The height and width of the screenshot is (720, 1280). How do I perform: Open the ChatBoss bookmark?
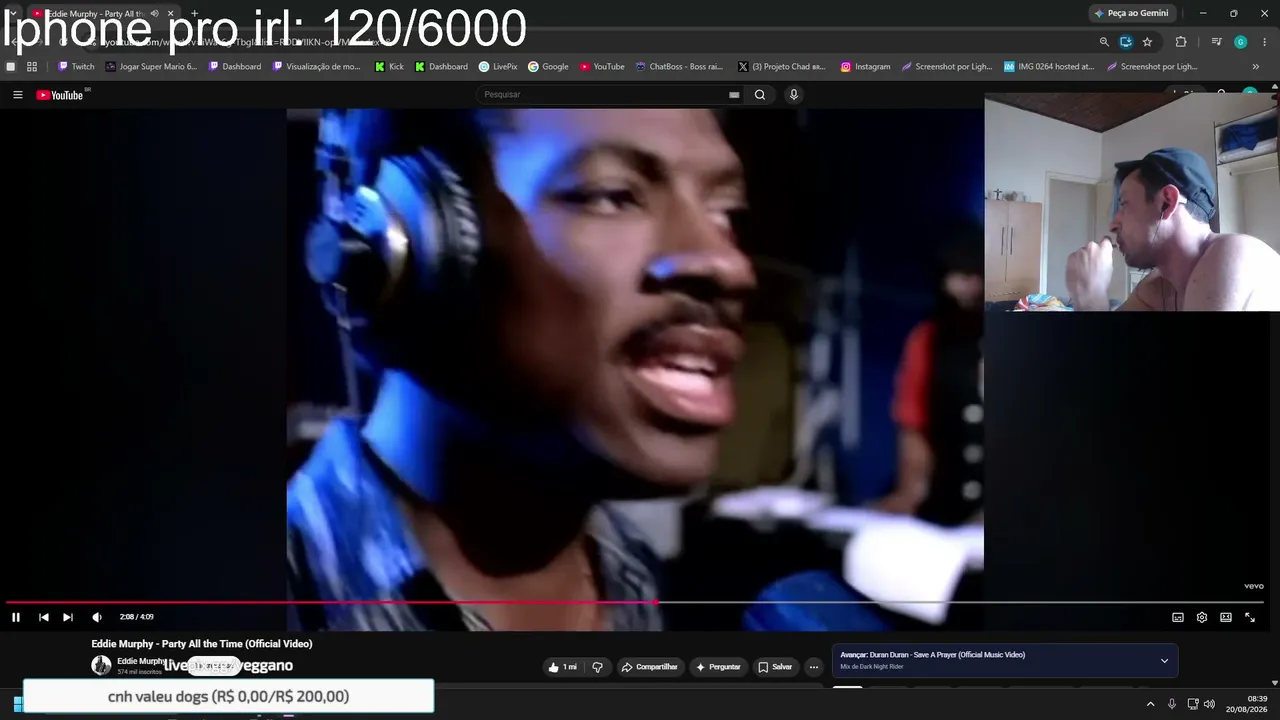tap(680, 67)
